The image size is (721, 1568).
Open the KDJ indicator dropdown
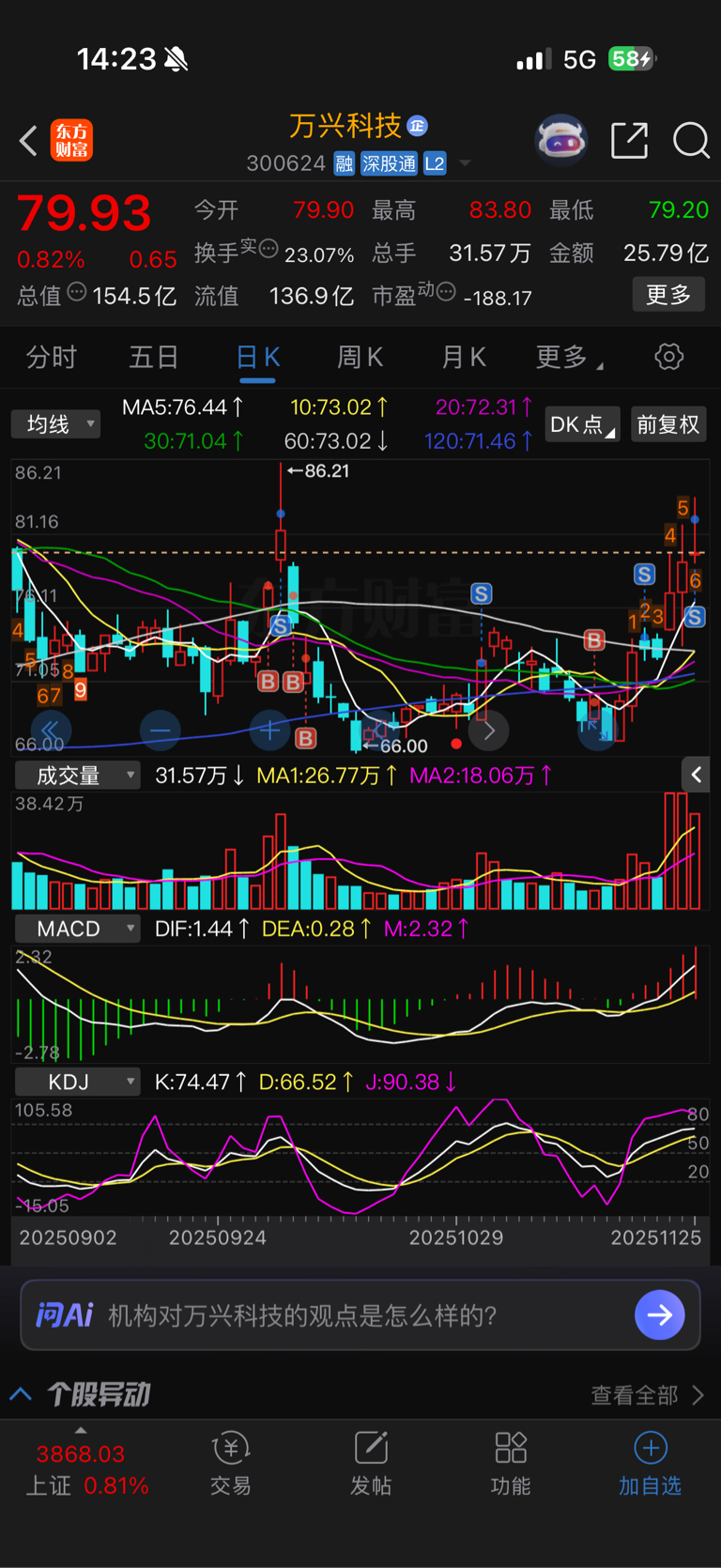pos(77,1082)
